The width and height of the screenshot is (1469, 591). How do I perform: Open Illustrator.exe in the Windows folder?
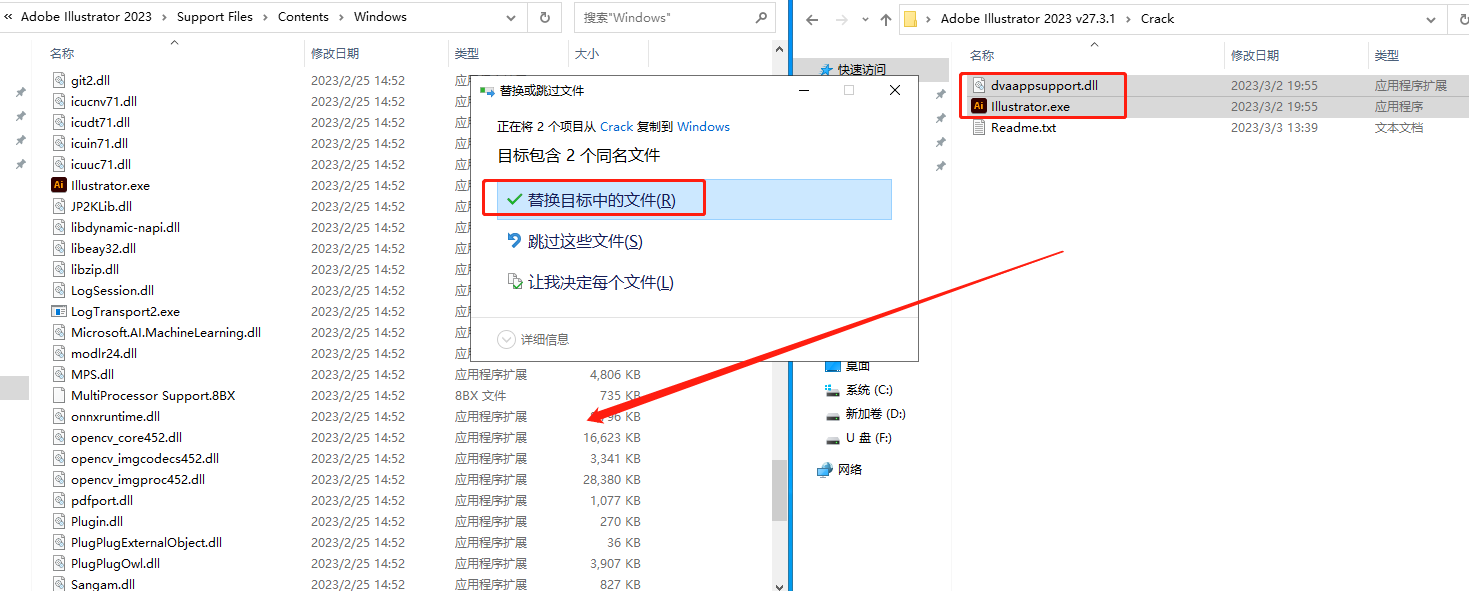108,185
